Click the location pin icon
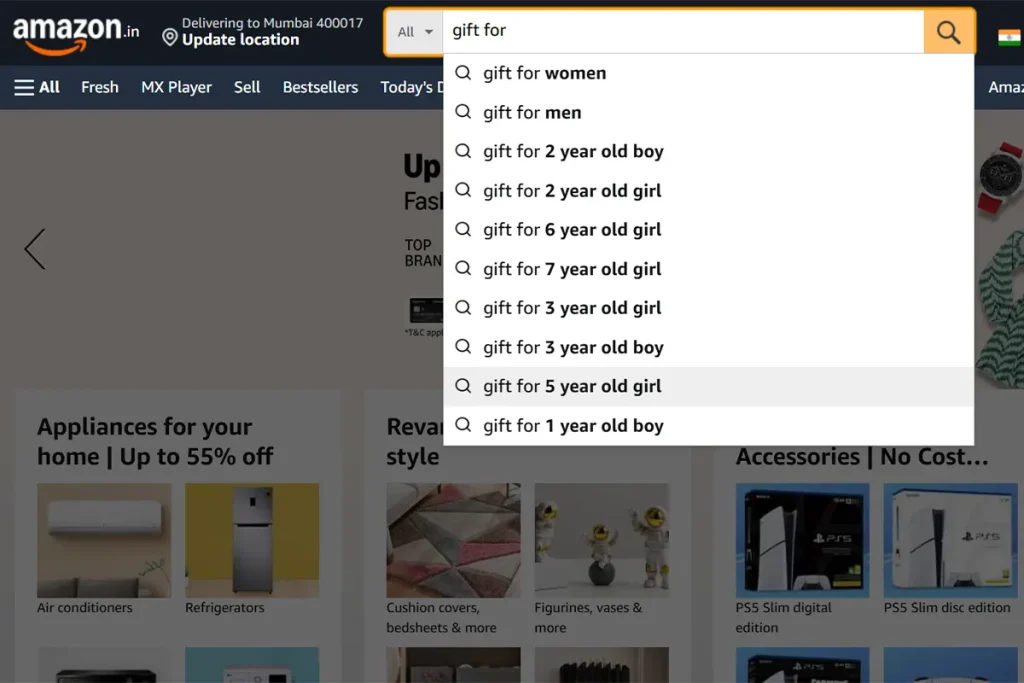The height and width of the screenshot is (683, 1024). pos(170,38)
